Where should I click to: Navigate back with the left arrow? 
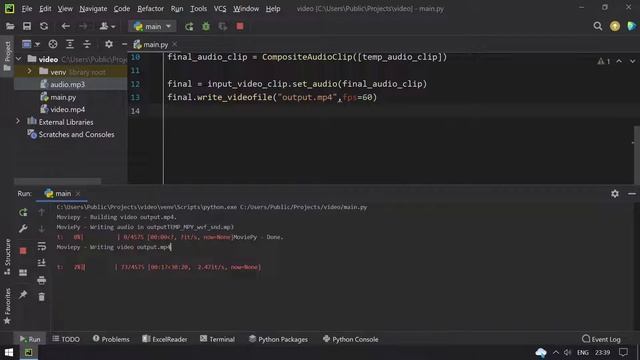click(x=65, y=27)
